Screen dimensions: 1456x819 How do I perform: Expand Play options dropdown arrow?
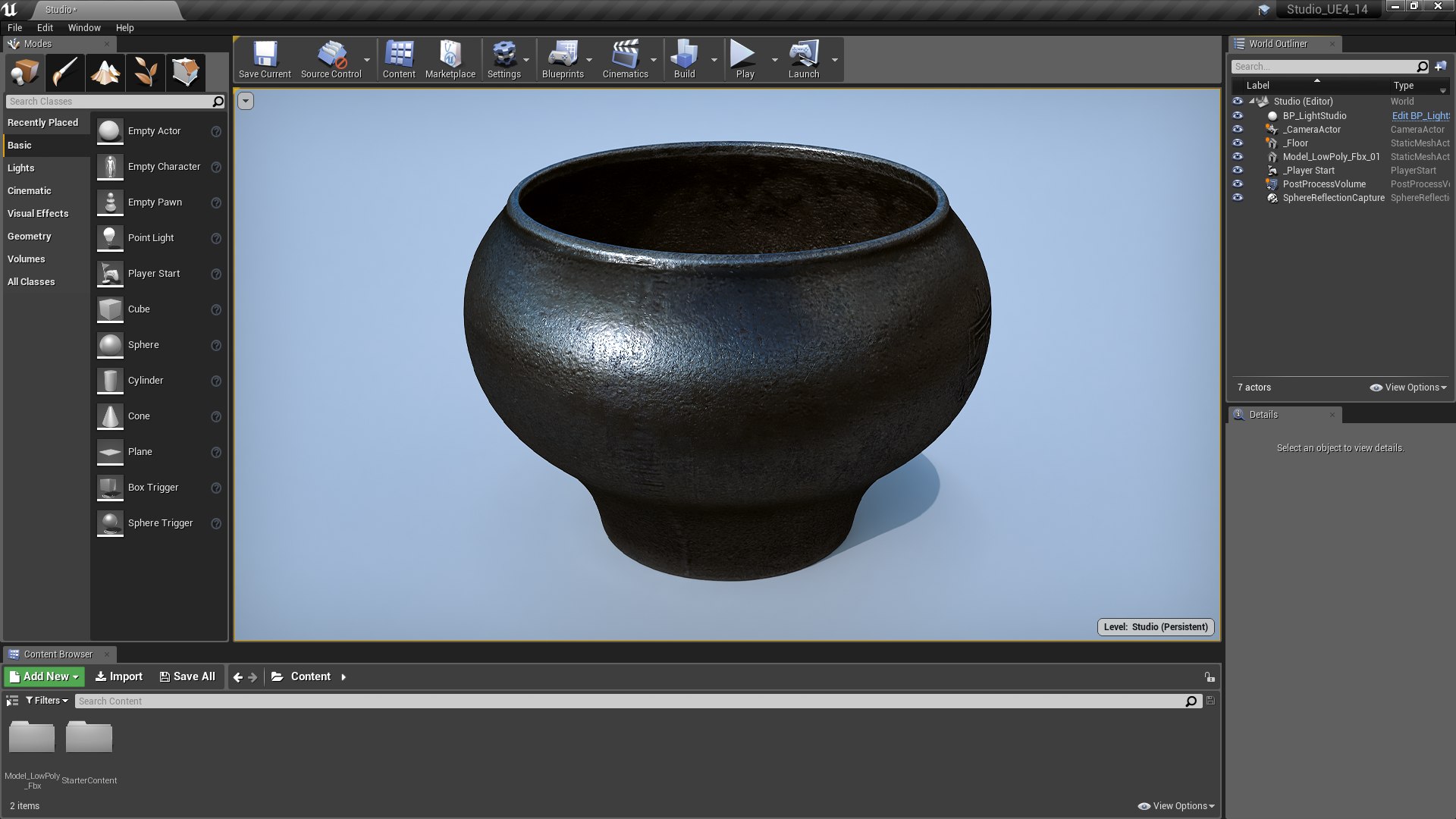point(774,60)
